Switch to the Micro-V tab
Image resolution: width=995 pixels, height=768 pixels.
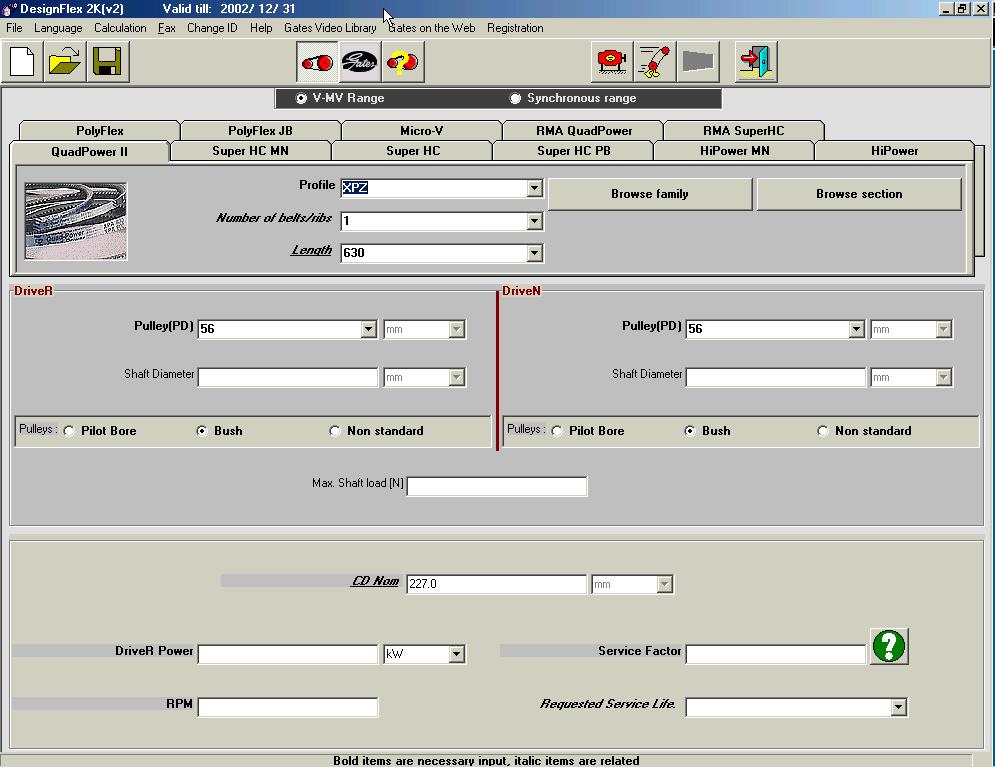[x=421, y=131]
